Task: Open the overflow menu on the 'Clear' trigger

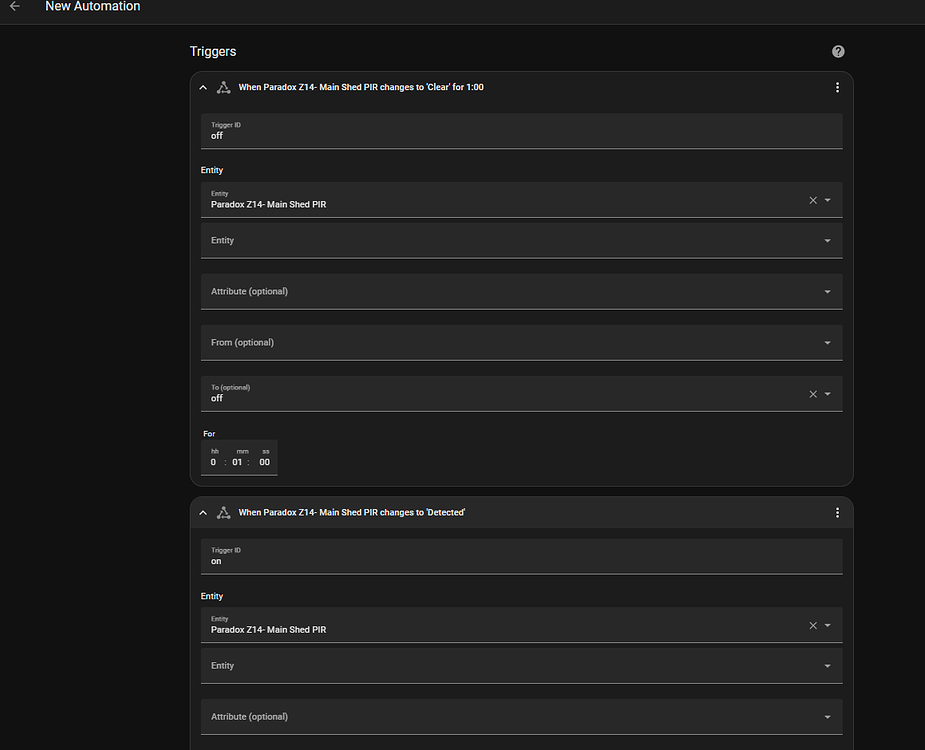Action: 837,87
